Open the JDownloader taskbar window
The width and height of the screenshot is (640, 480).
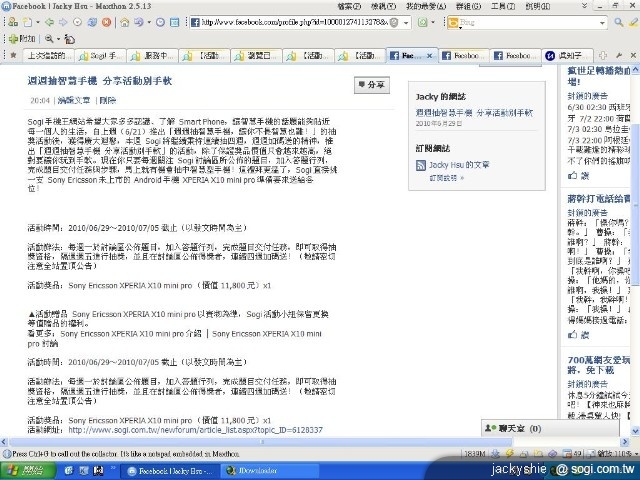[x=269, y=471]
